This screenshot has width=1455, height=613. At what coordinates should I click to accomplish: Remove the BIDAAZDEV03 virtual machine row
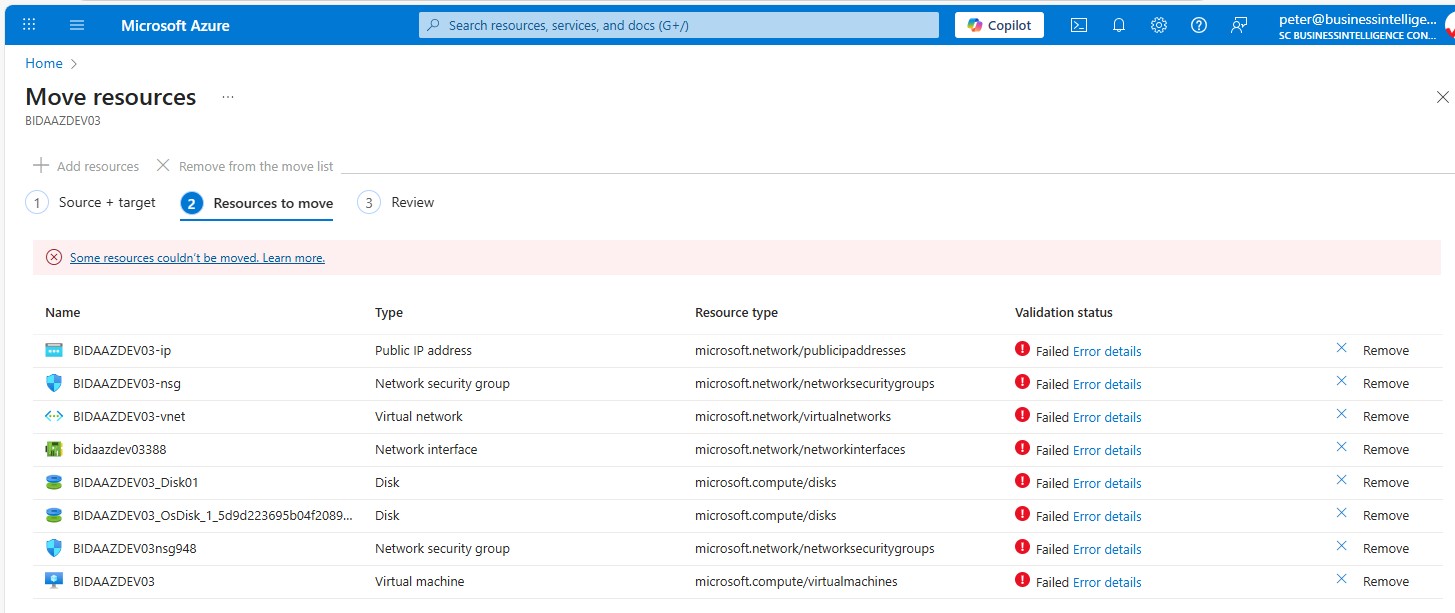tap(1372, 581)
